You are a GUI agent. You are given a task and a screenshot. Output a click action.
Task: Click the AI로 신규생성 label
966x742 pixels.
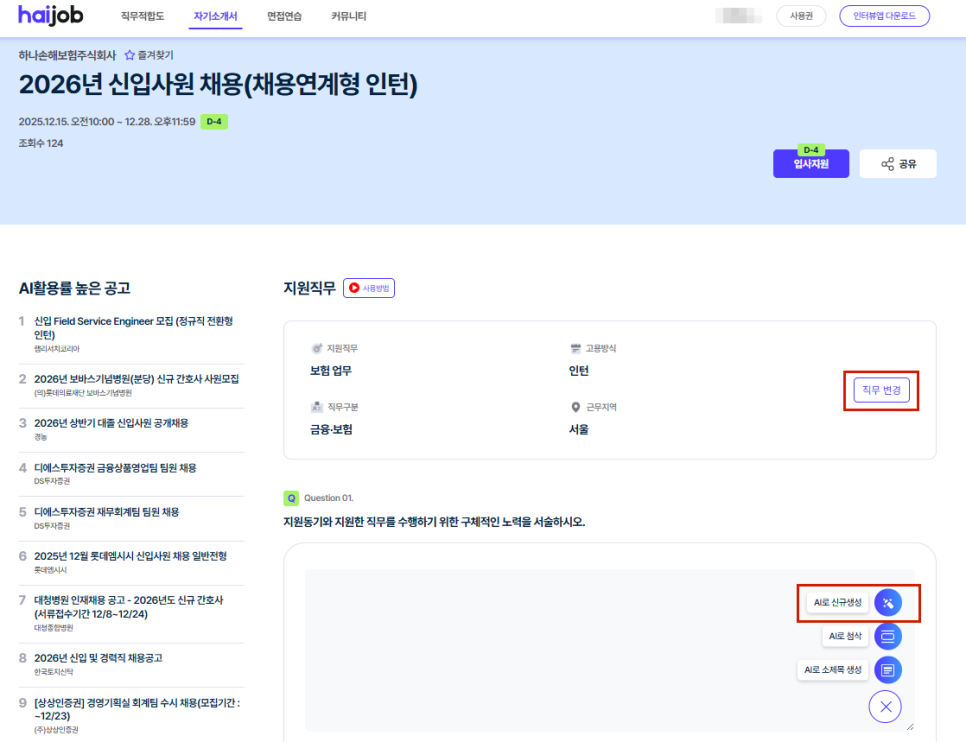(837, 602)
